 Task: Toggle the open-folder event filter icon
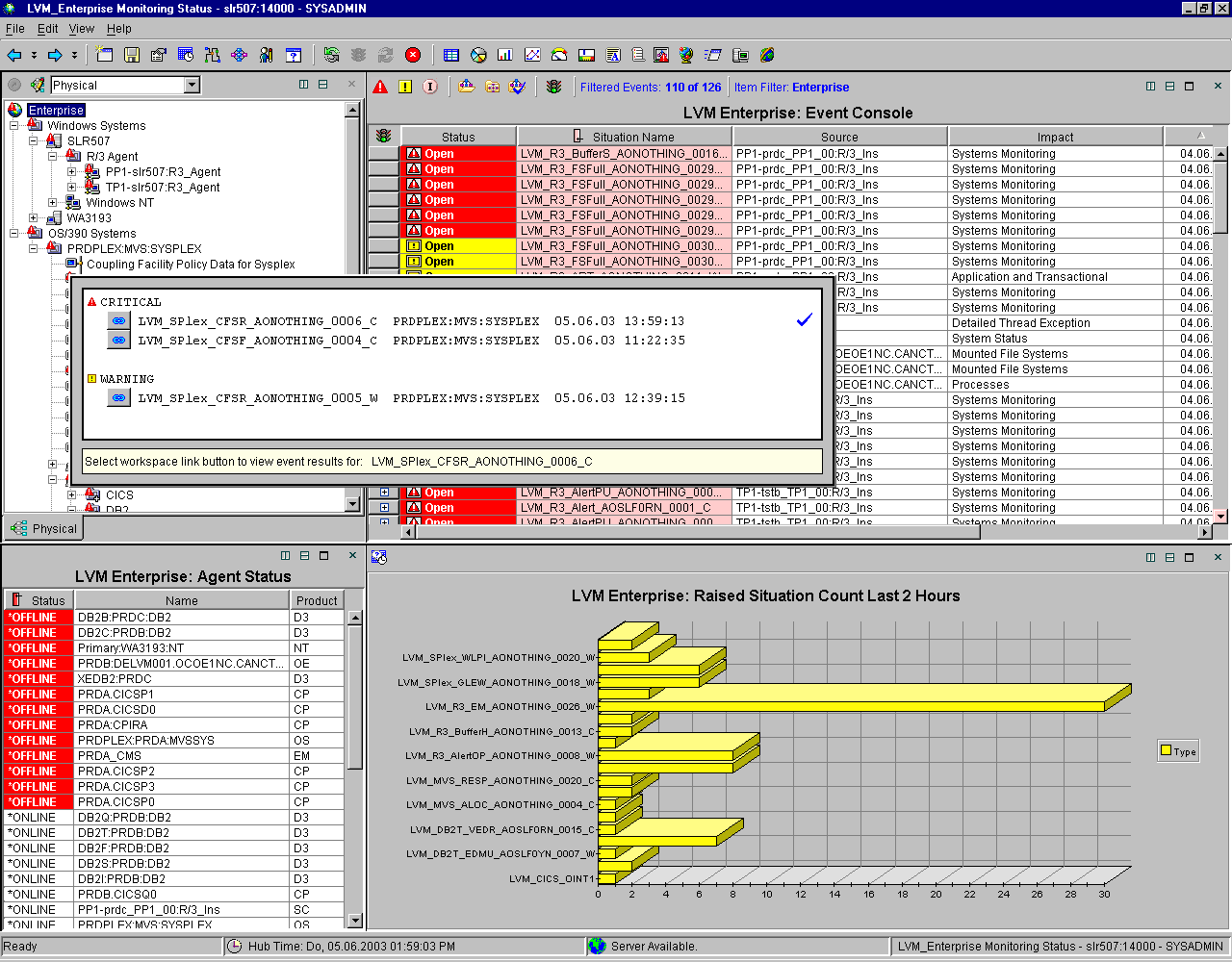[x=467, y=87]
